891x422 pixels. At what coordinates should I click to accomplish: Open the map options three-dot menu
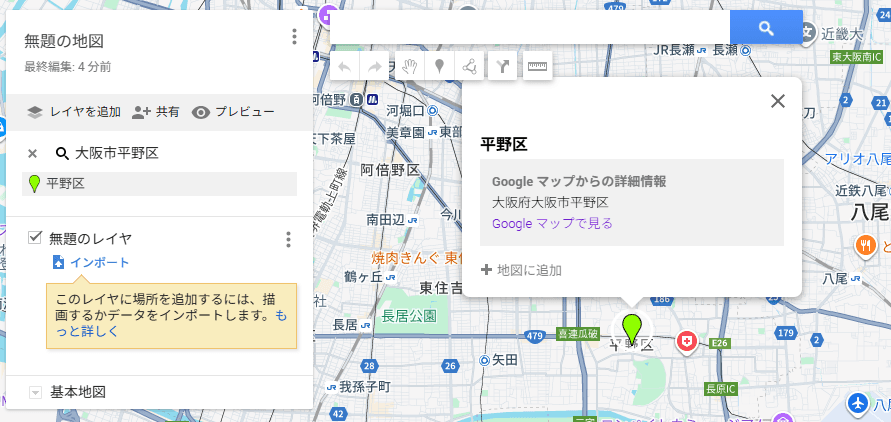pyautogui.click(x=294, y=37)
